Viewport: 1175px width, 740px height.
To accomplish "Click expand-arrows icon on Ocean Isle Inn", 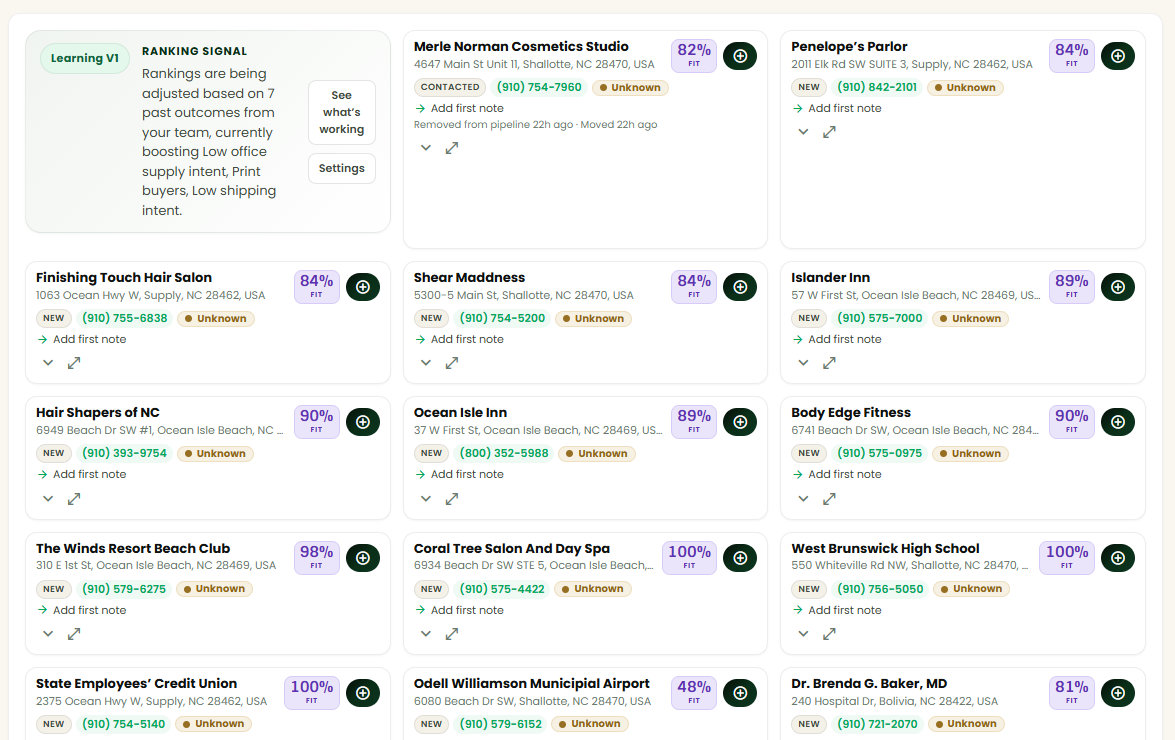I will [x=452, y=499].
